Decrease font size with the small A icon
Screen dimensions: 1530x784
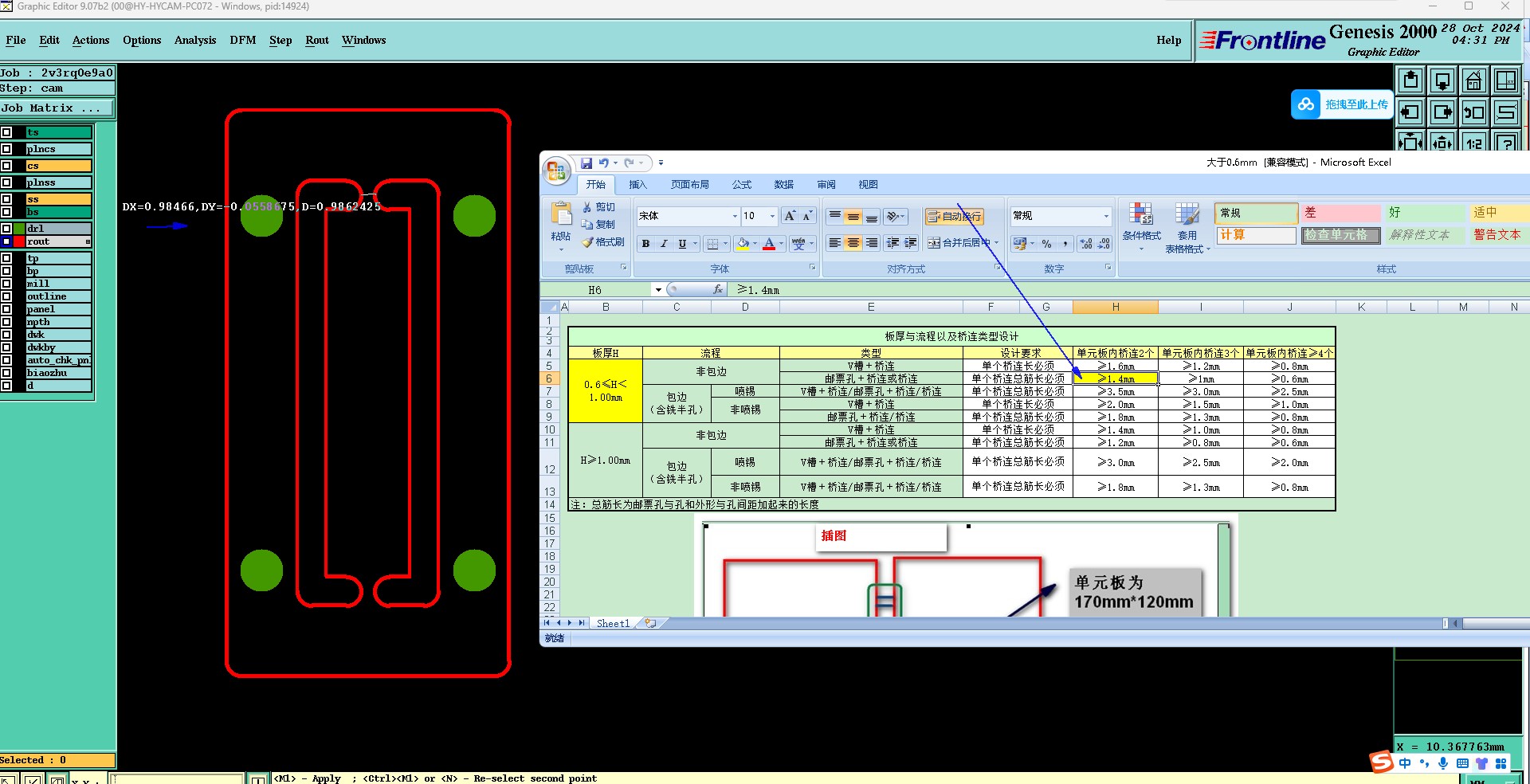click(806, 216)
